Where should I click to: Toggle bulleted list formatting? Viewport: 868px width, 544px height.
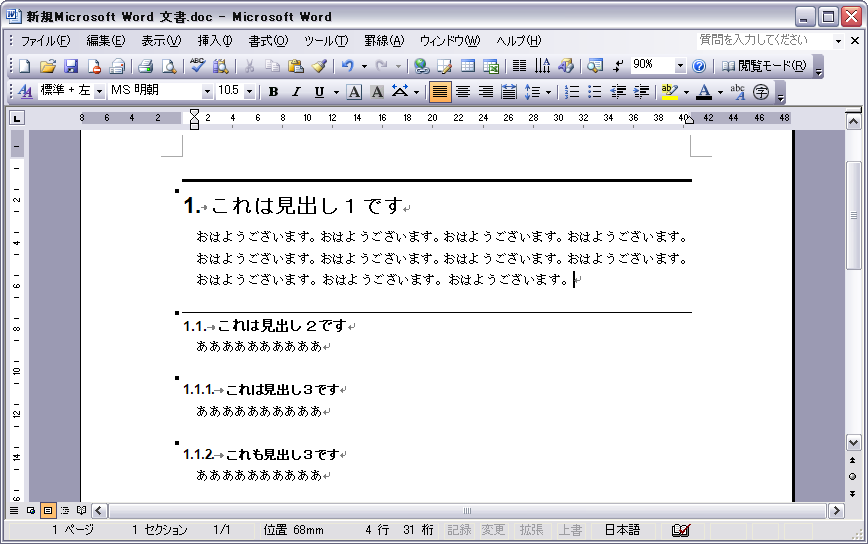tap(595, 92)
